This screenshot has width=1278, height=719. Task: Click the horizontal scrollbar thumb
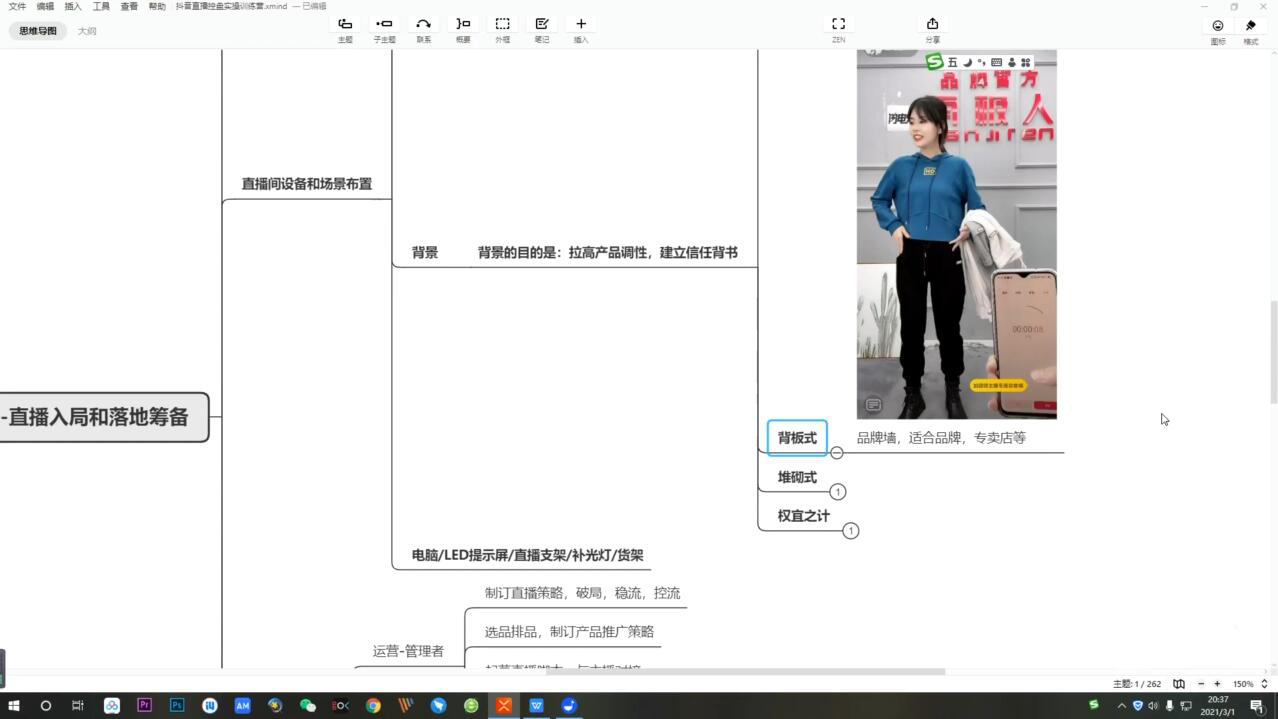[x=745, y=672]
